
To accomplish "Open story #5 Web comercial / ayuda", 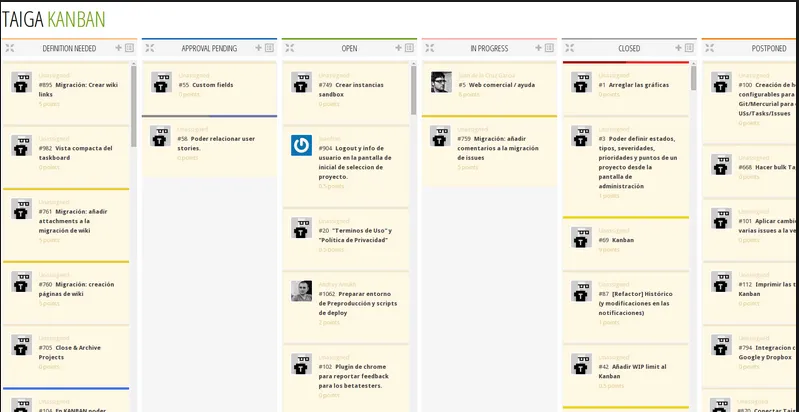I will coord(496,85).
